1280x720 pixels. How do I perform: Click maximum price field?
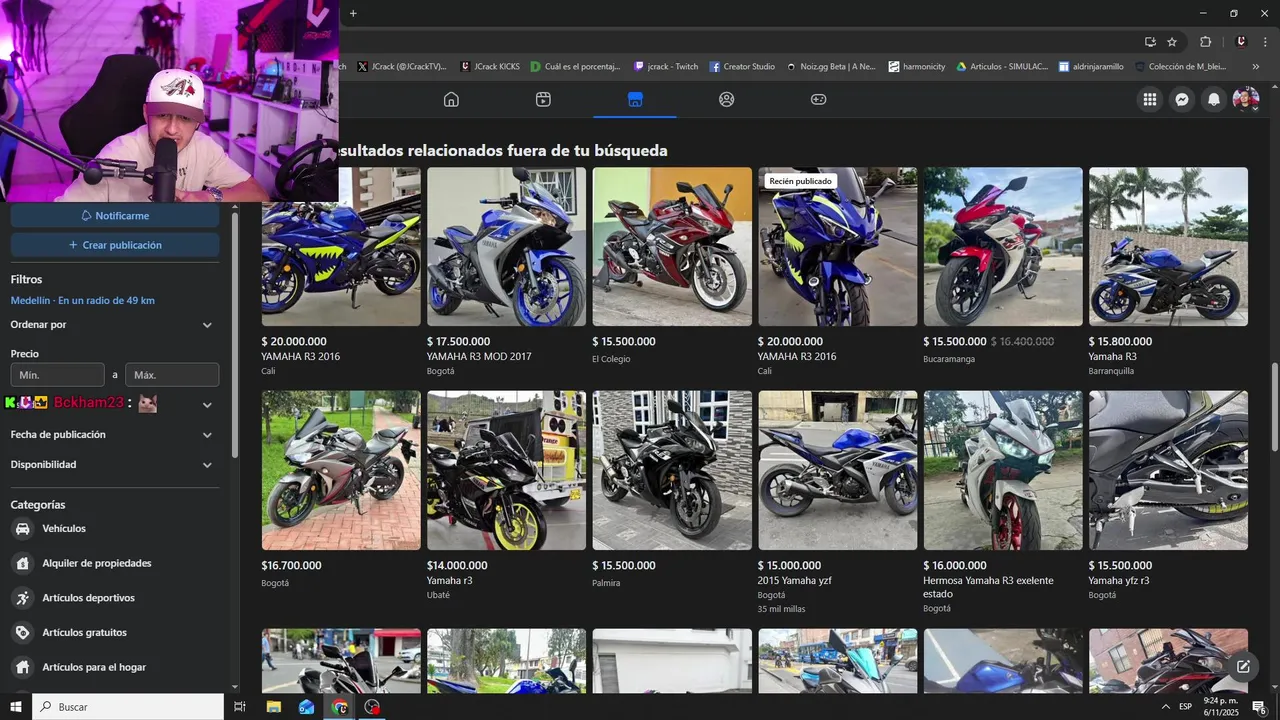172,375
